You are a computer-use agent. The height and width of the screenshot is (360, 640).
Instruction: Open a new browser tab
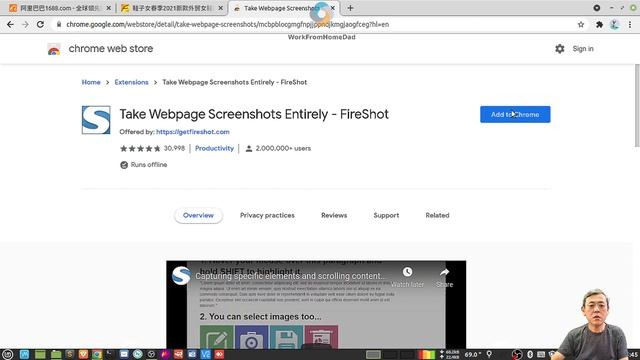tap(350, 8)
